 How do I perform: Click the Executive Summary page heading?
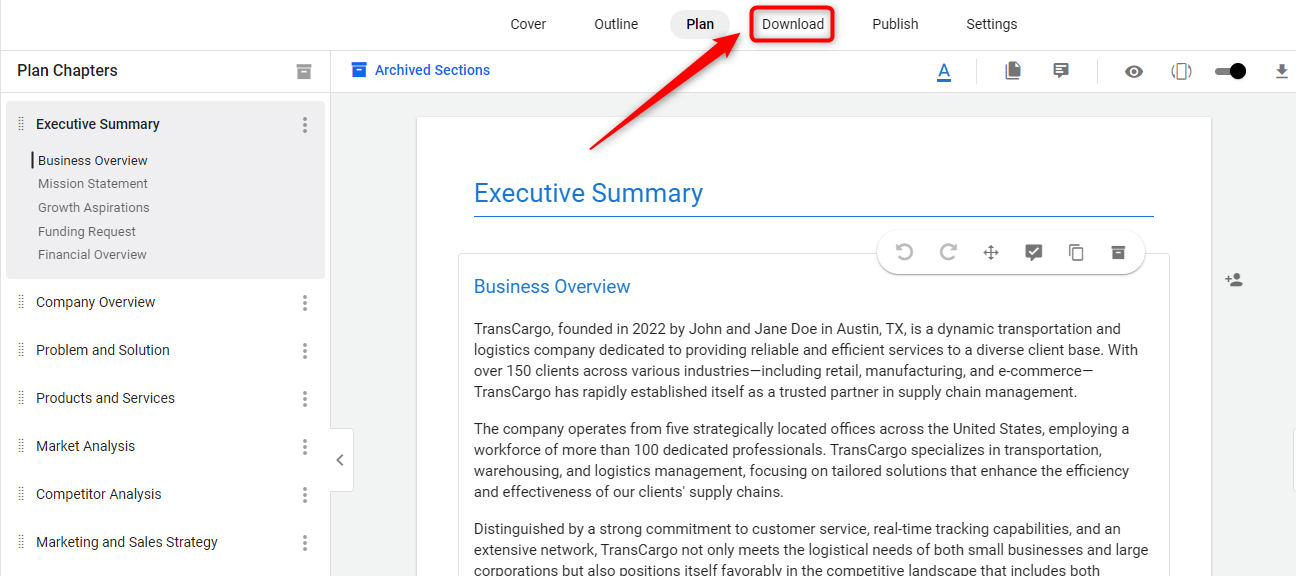[x=588, y=193]
